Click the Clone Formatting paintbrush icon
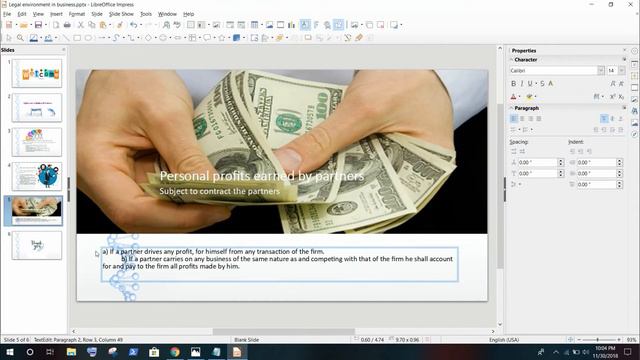The width and height of the screenshot is (640, 360). (x=120, y=25)
